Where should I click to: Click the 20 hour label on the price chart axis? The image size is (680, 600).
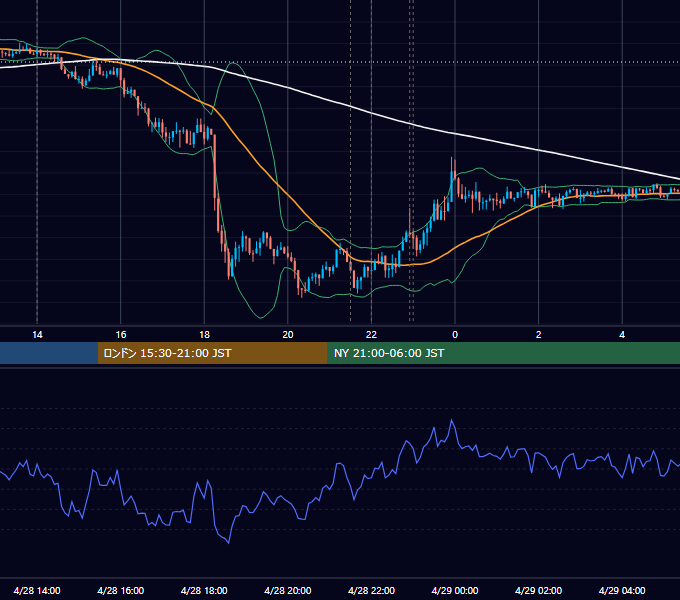288,335
